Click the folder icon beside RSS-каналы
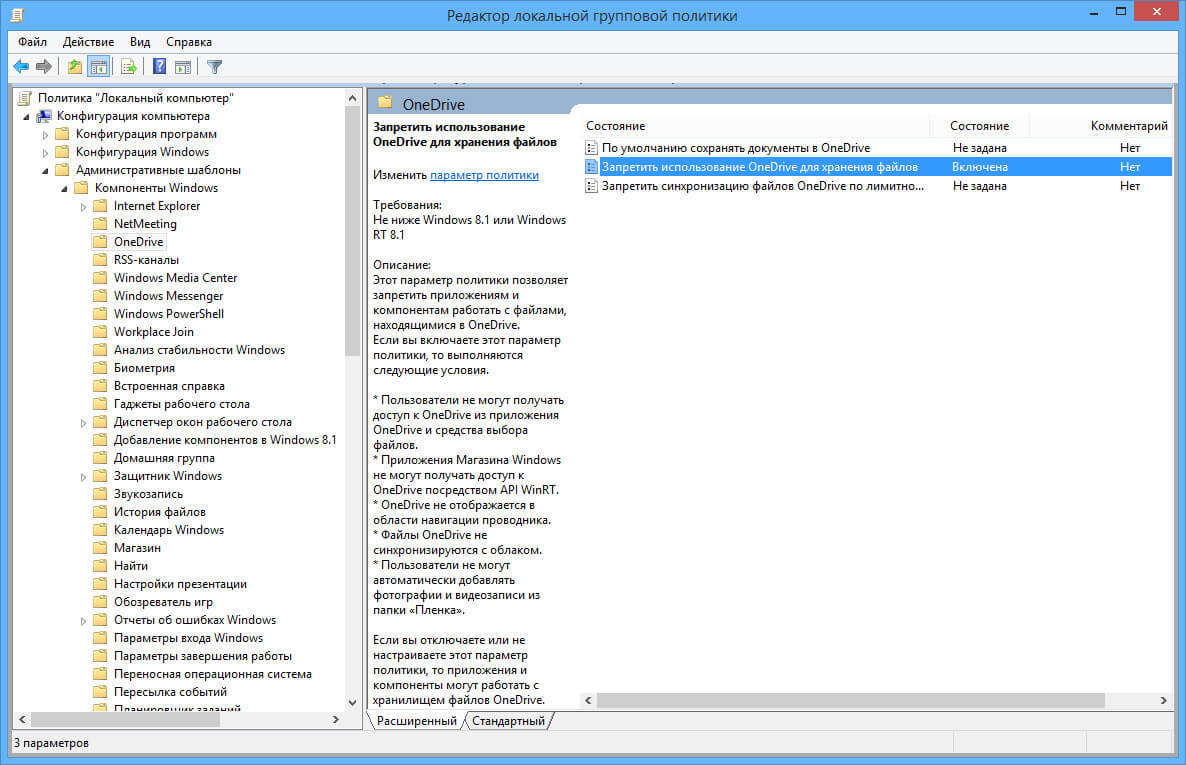 (x=100, y=260)
